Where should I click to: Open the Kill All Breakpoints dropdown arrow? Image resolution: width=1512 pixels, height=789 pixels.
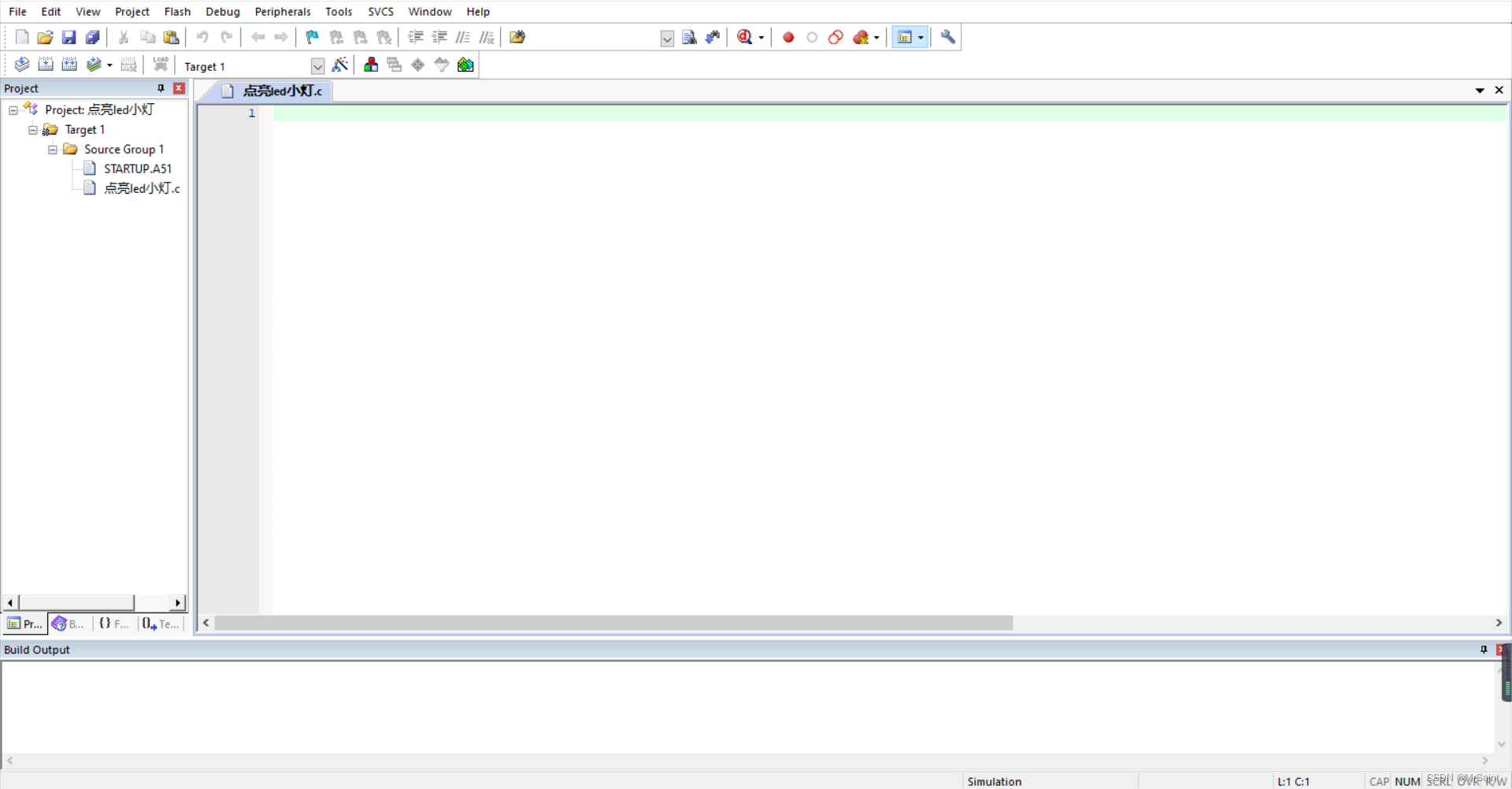(876, 38)
